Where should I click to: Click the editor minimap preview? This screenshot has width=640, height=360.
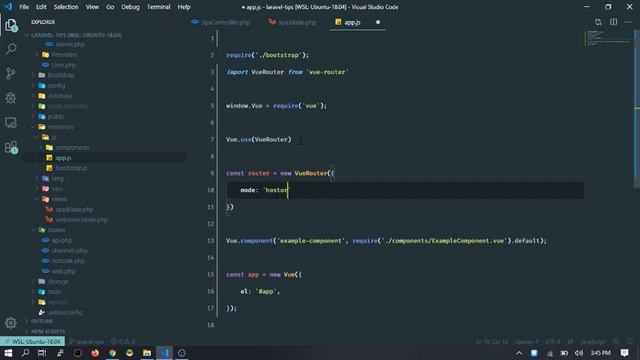tap(608, 38)
